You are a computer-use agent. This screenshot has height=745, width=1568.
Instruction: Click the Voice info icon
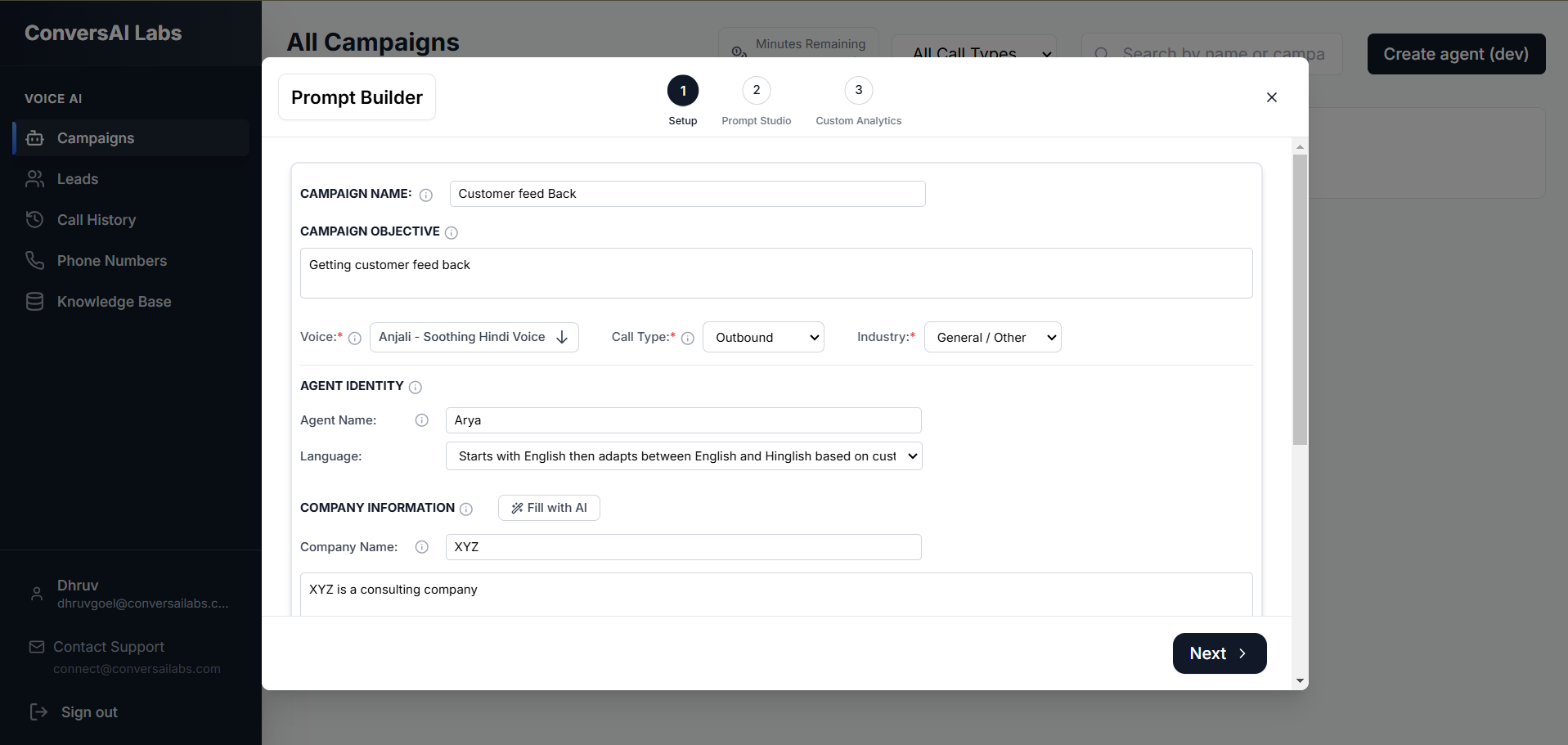click(x=355, y=338)
